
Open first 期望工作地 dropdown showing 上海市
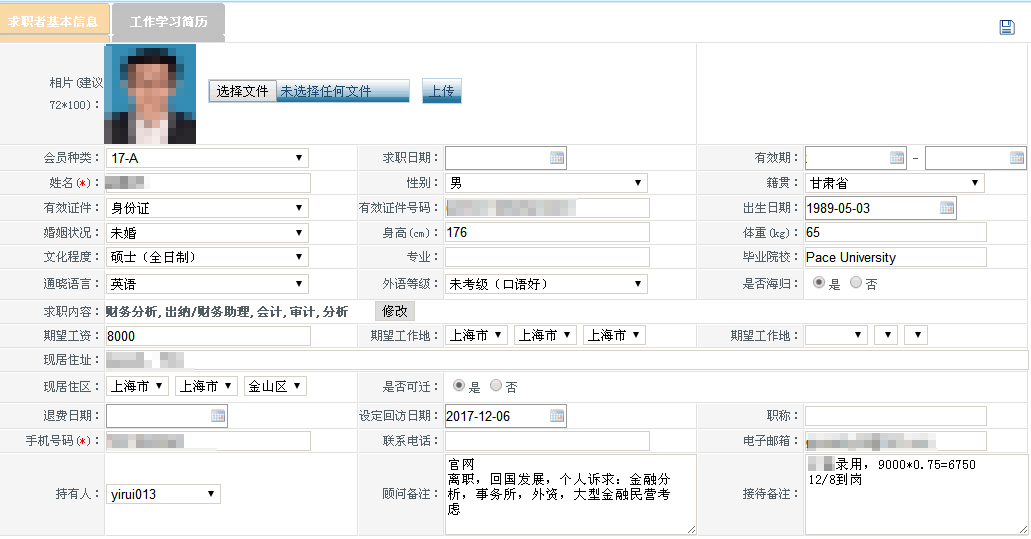tap(477, 335)
